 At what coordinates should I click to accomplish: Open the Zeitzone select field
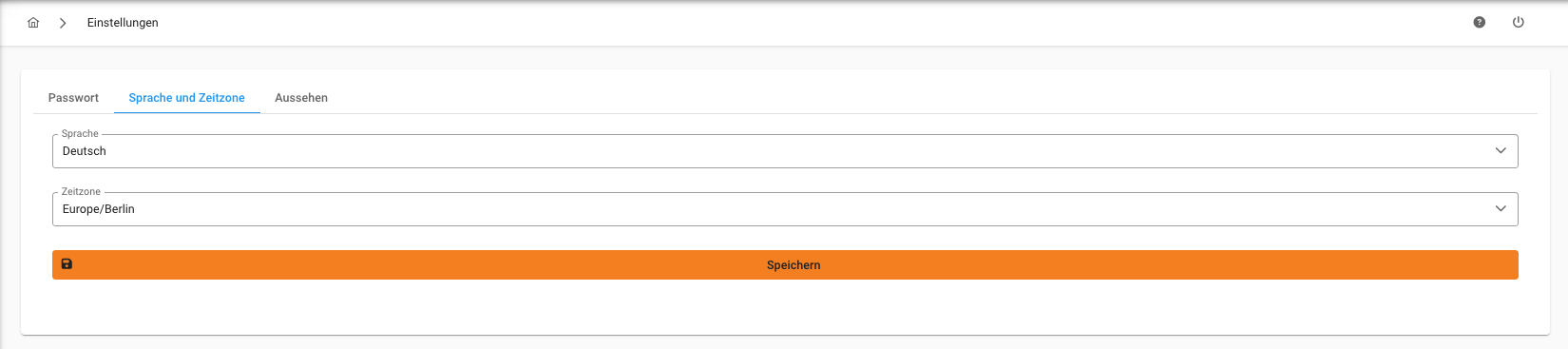click(x=785, y=209)
